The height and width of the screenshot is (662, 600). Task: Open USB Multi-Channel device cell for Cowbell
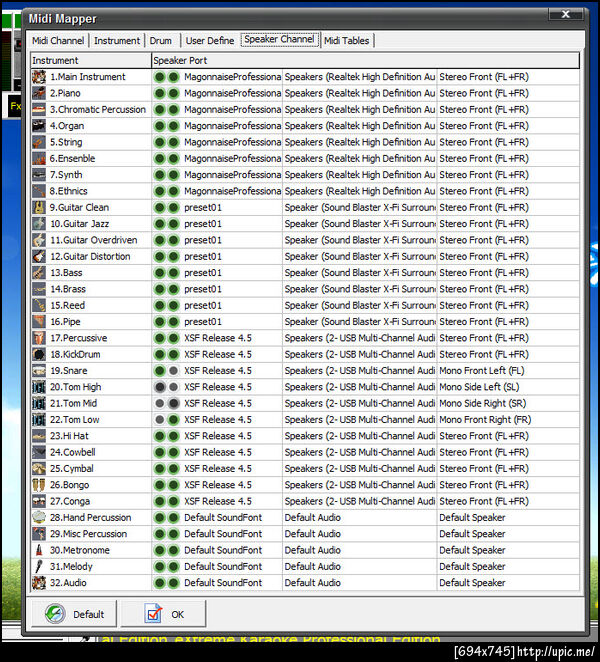(359, 453)
